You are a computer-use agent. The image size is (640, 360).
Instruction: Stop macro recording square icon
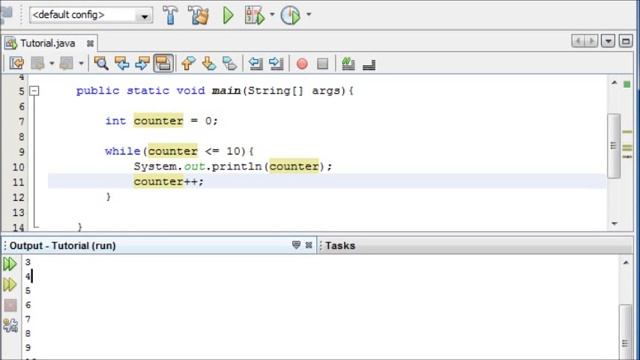point(322,64)
